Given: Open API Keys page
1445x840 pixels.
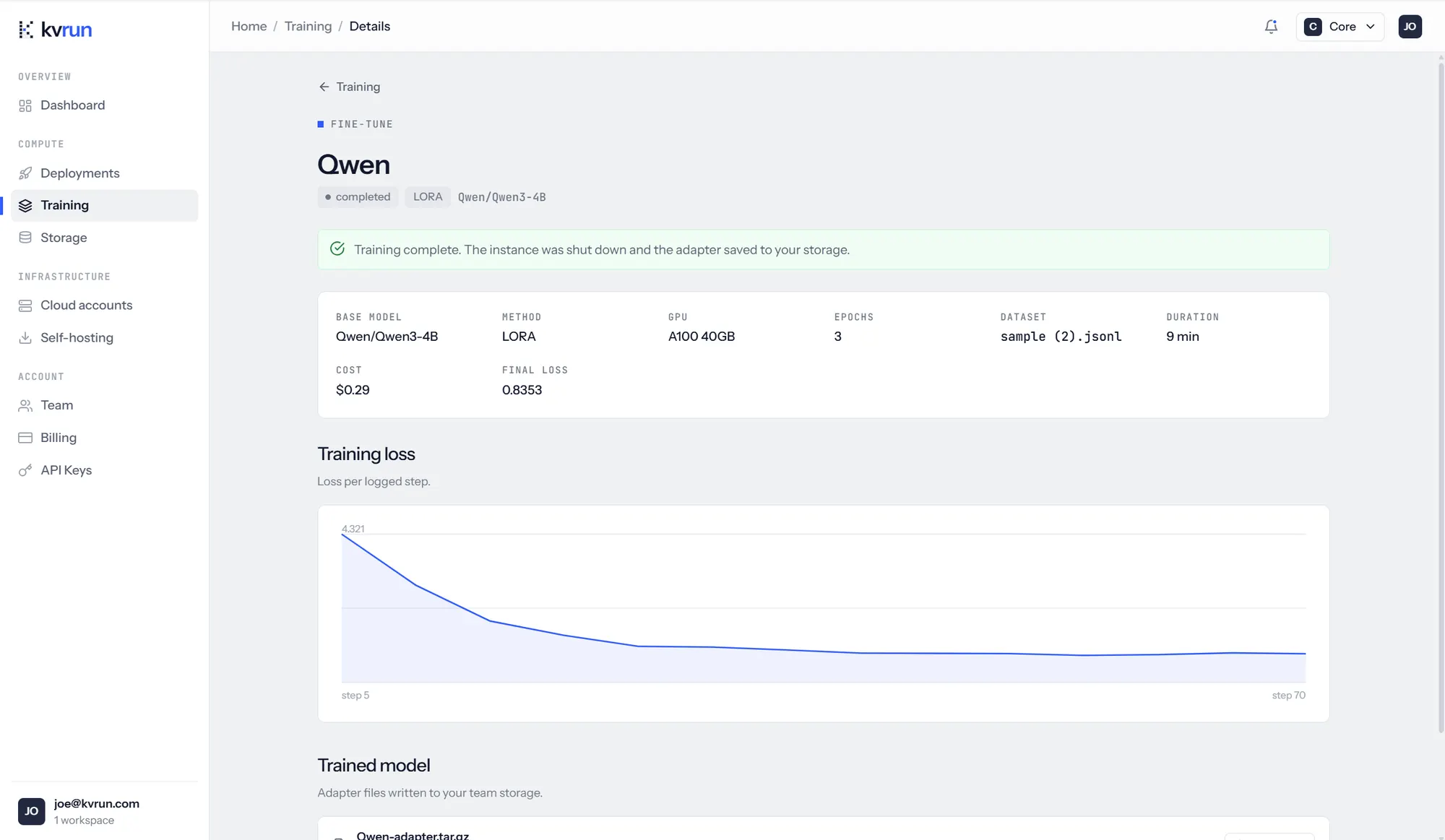Looking at the screenshot, I should [x=105, y=470].
